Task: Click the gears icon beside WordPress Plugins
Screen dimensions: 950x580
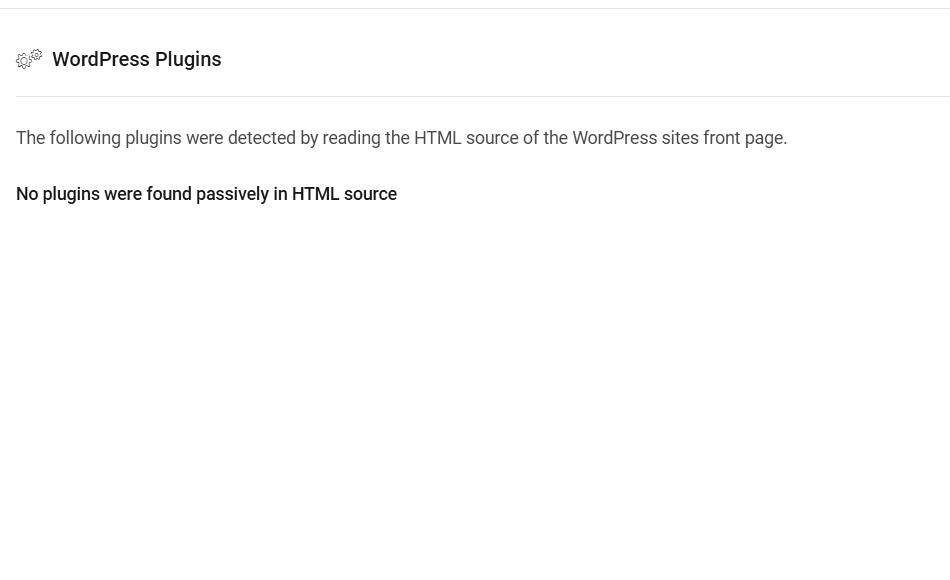Action: pos(29,59)
